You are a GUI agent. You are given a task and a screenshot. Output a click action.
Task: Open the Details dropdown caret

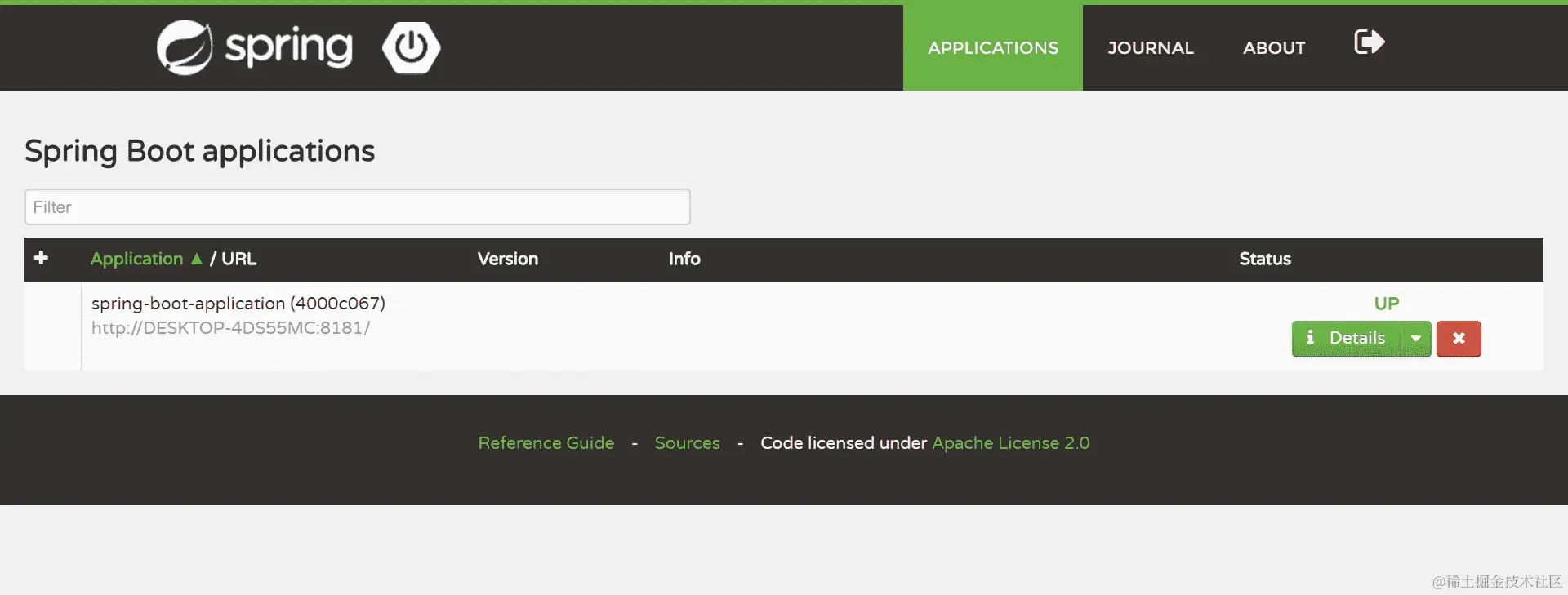point(1416,339)
